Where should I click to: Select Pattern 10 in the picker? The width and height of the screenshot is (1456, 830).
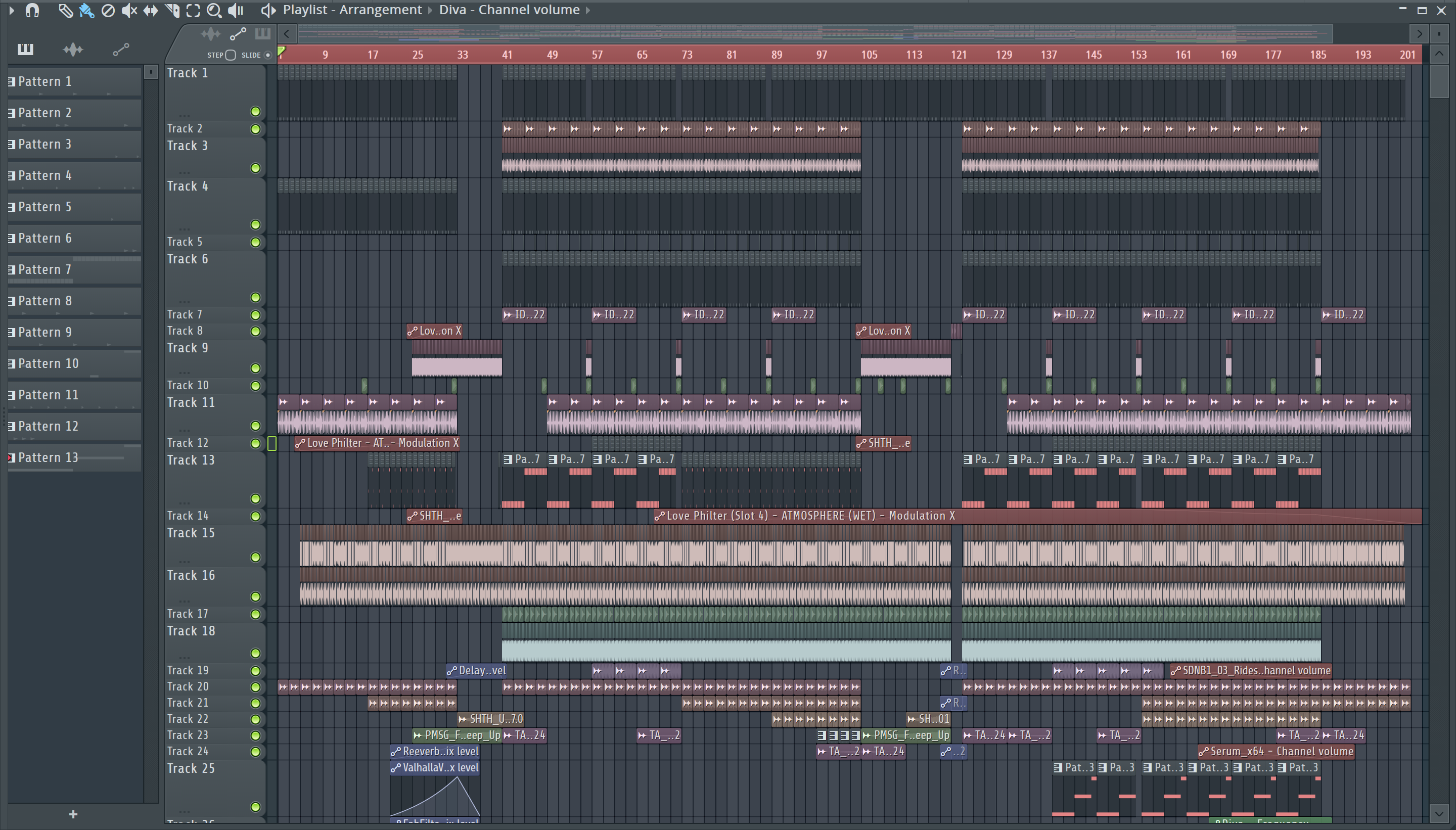74,364
